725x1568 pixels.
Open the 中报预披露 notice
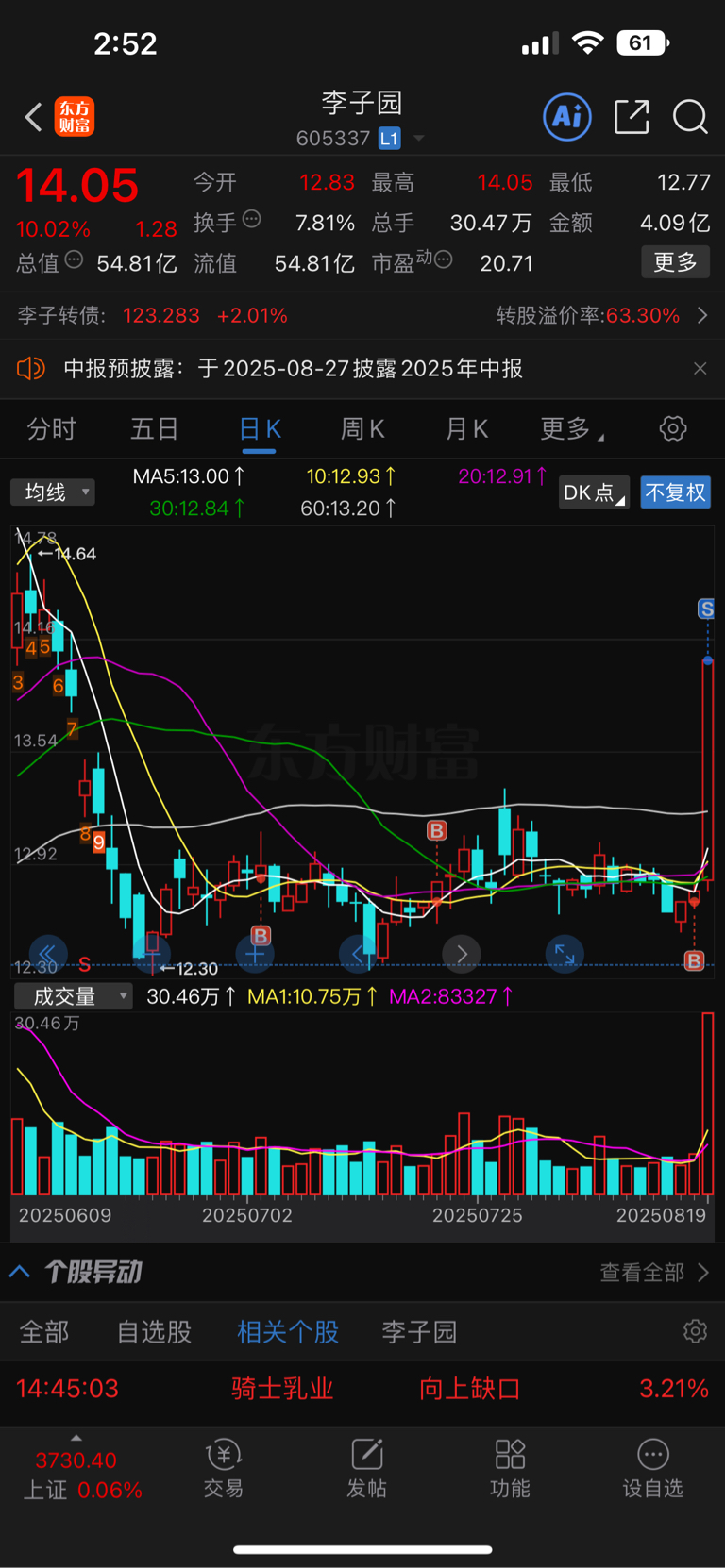click(x=293, y=369)
